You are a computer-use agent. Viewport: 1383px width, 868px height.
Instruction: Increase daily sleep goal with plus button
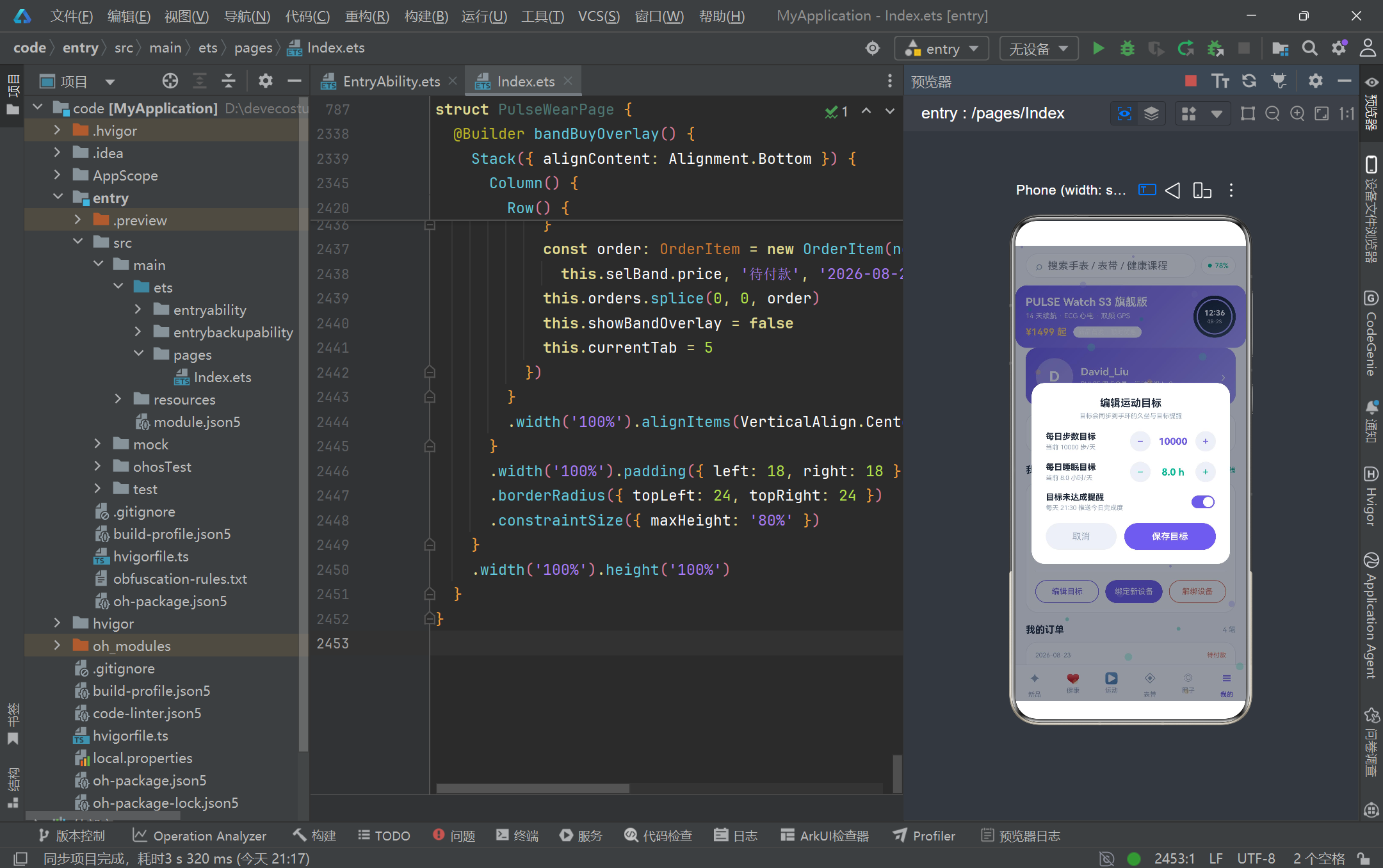point(1205,472)
